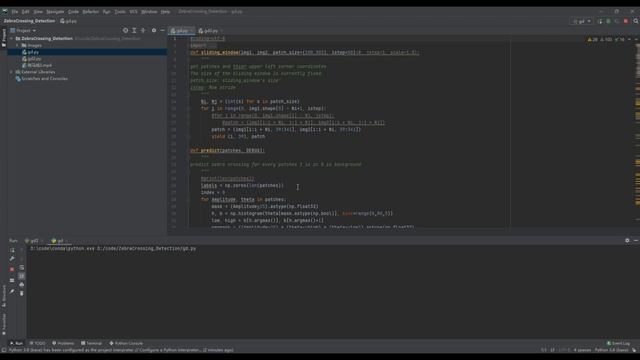Viewport: 640px width, 360px height.
Task: Click the trash clear-all icon in the Run panel
Action: pos(22,293)
